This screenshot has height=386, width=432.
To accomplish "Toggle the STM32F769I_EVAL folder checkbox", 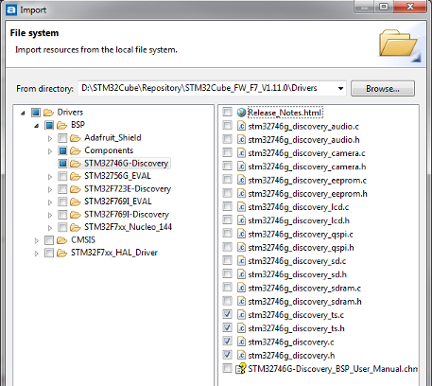I will [x=62, y=202].
